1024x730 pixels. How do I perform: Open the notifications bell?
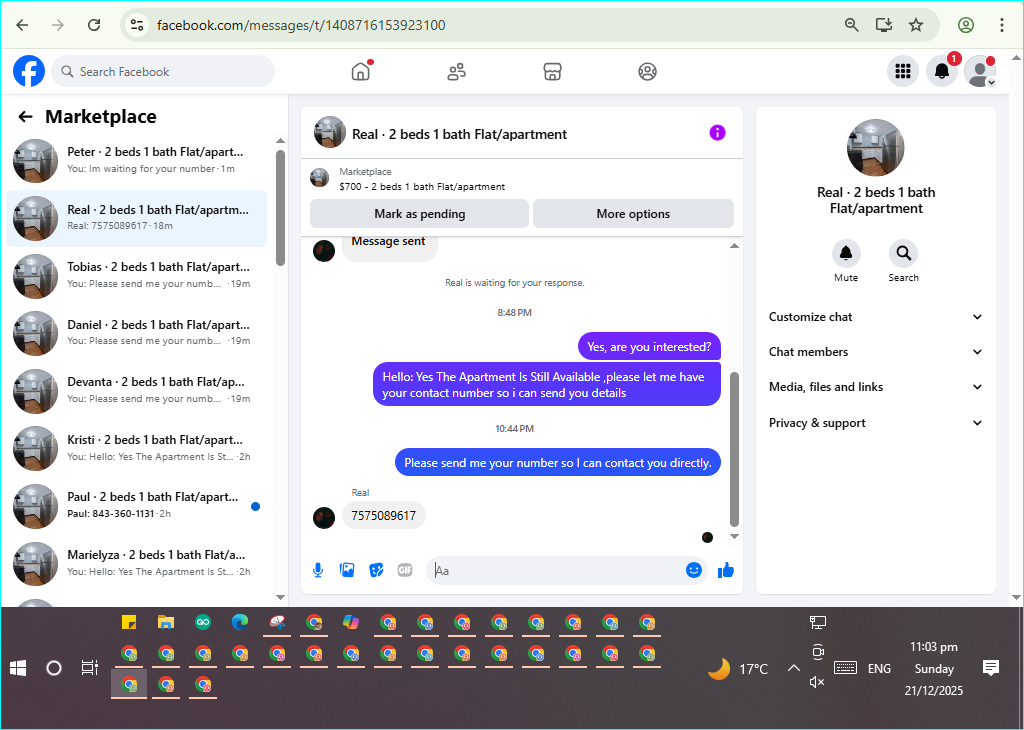[942, 71]
